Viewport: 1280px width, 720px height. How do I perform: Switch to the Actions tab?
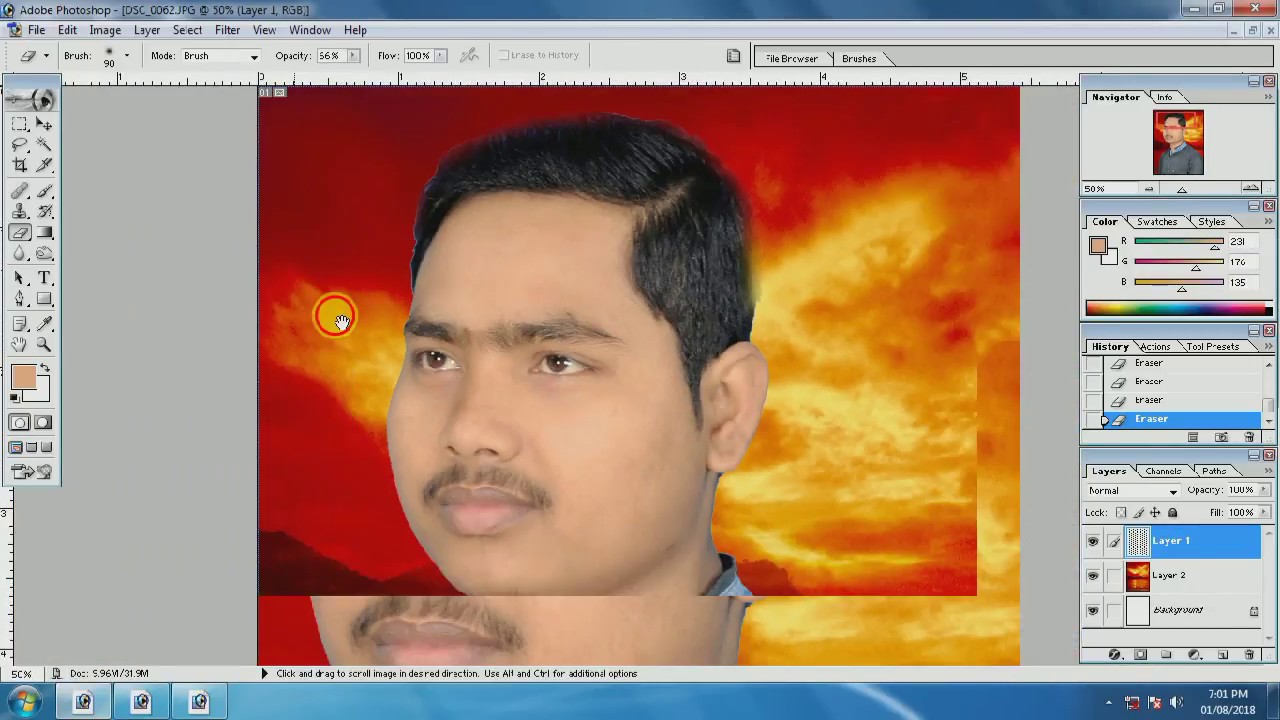coord(1154,347)
